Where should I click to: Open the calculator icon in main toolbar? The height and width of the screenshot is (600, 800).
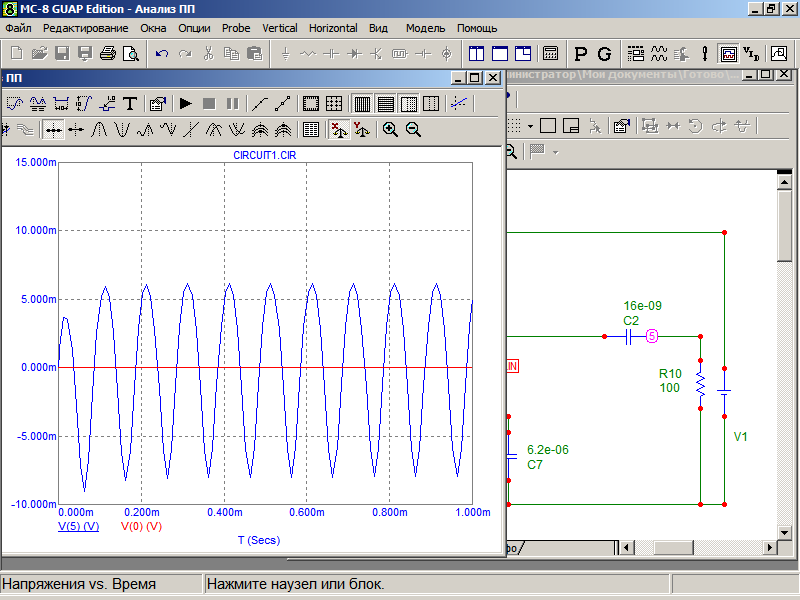click(550, 53)
